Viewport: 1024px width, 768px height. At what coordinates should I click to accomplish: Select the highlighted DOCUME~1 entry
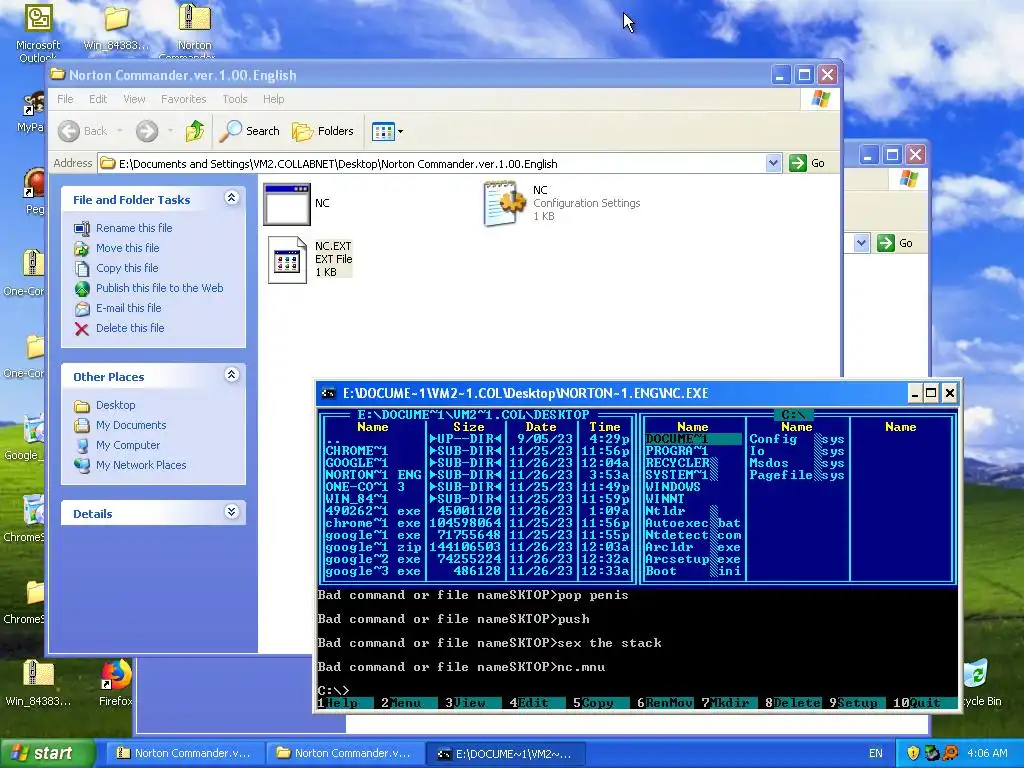click(x=693, y=439)
